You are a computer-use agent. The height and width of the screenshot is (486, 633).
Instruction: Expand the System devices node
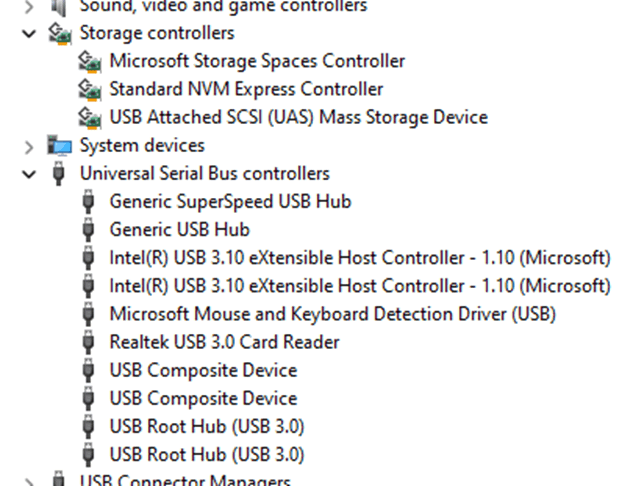click(27, 146)
